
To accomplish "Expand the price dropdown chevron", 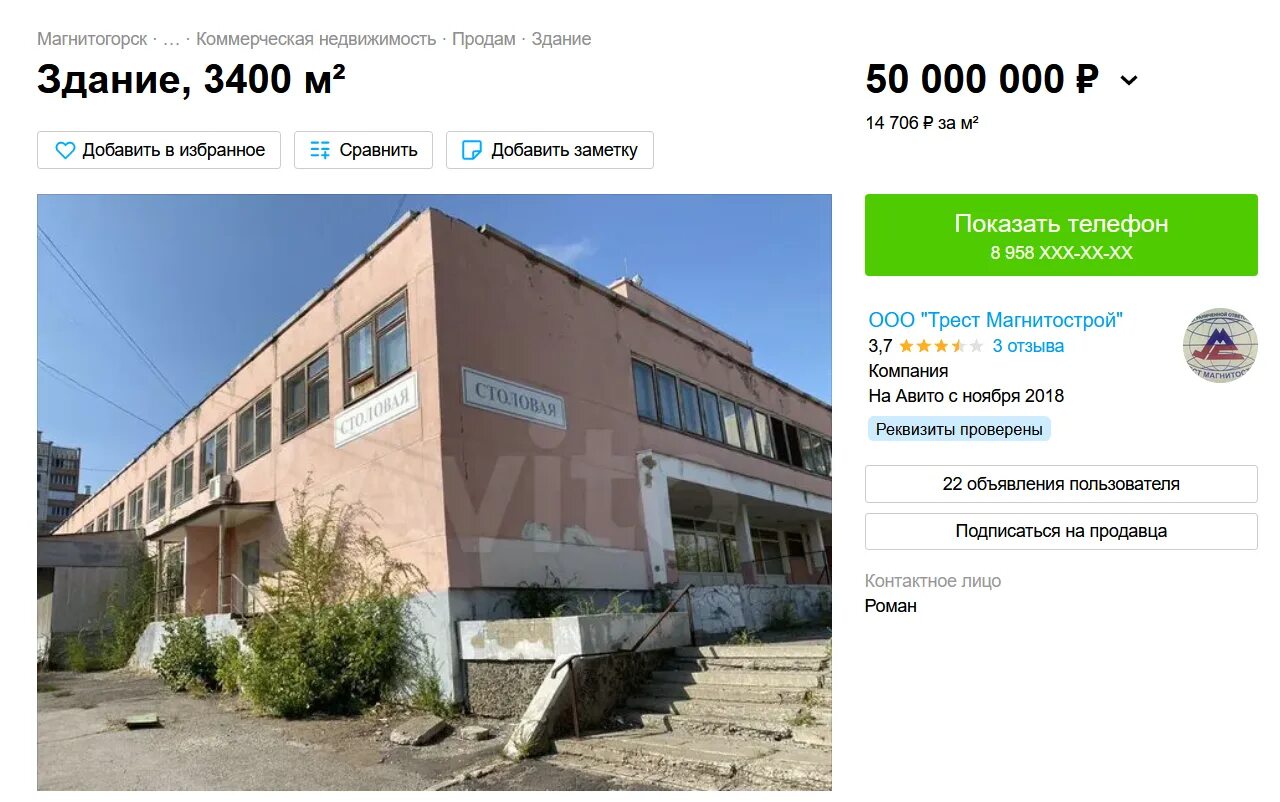I will [x=1129, y=80].
